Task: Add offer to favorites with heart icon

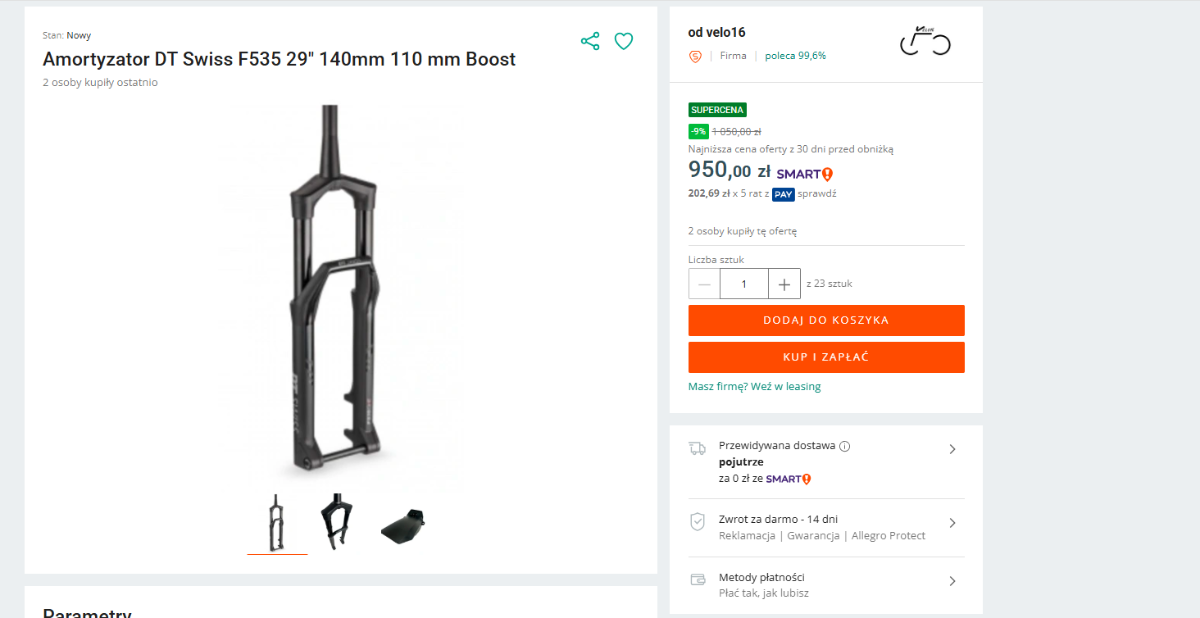Action: pos(624,41)
